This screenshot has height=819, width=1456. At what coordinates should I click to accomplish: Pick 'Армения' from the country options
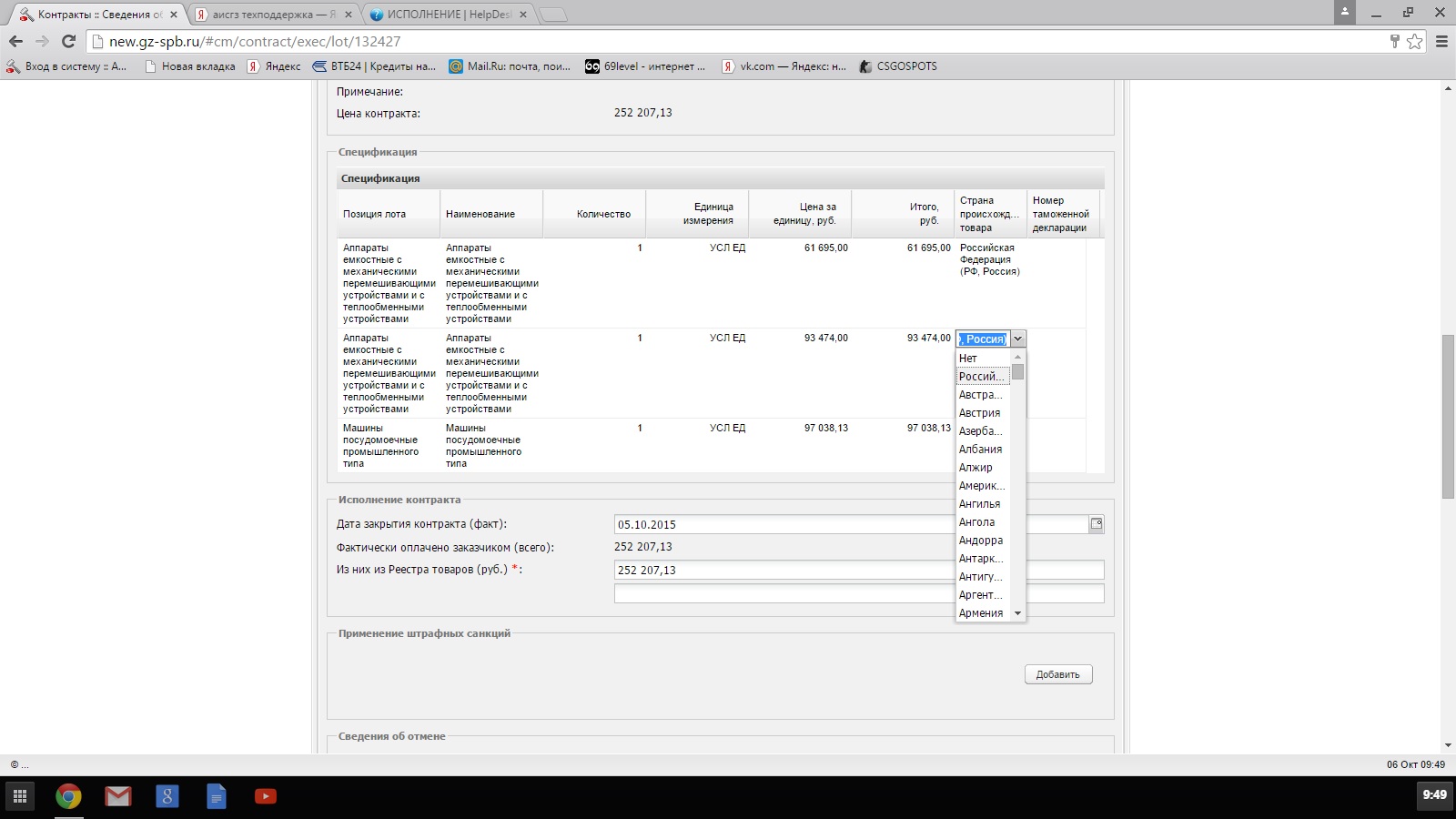(x=983, y=613)
